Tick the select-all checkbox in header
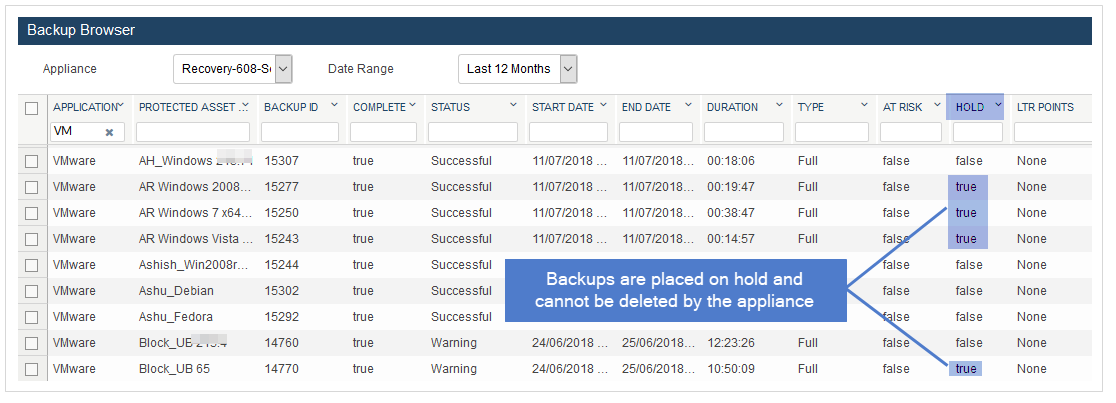 point(31,108)
